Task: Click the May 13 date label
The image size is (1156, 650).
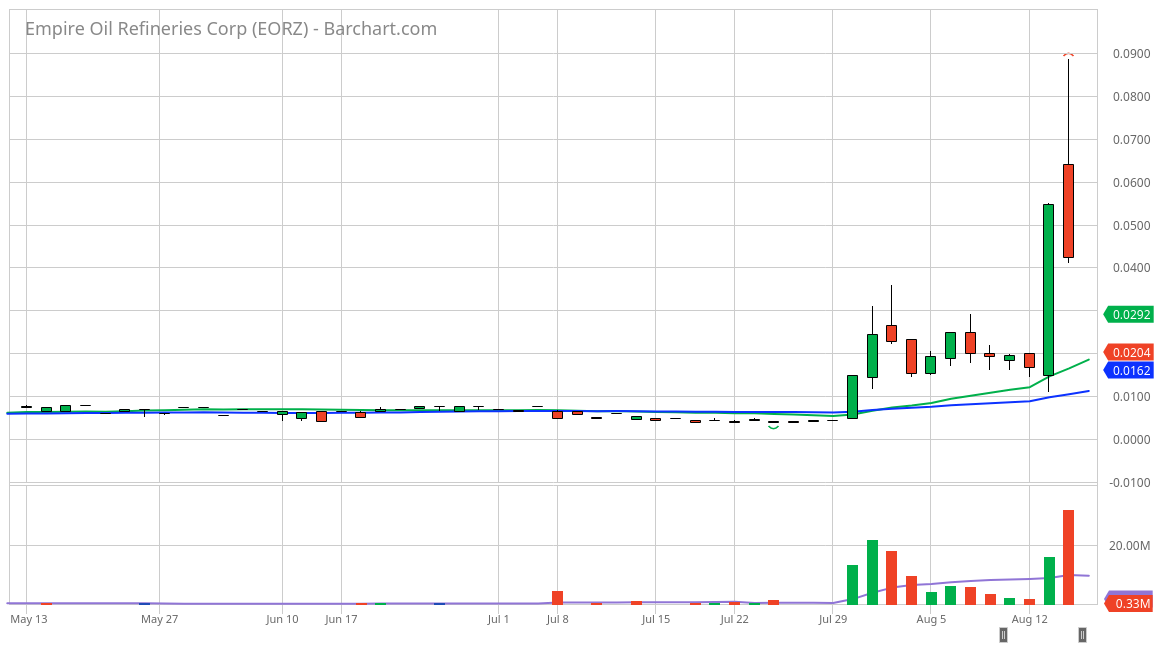Action: pos(29,619)
